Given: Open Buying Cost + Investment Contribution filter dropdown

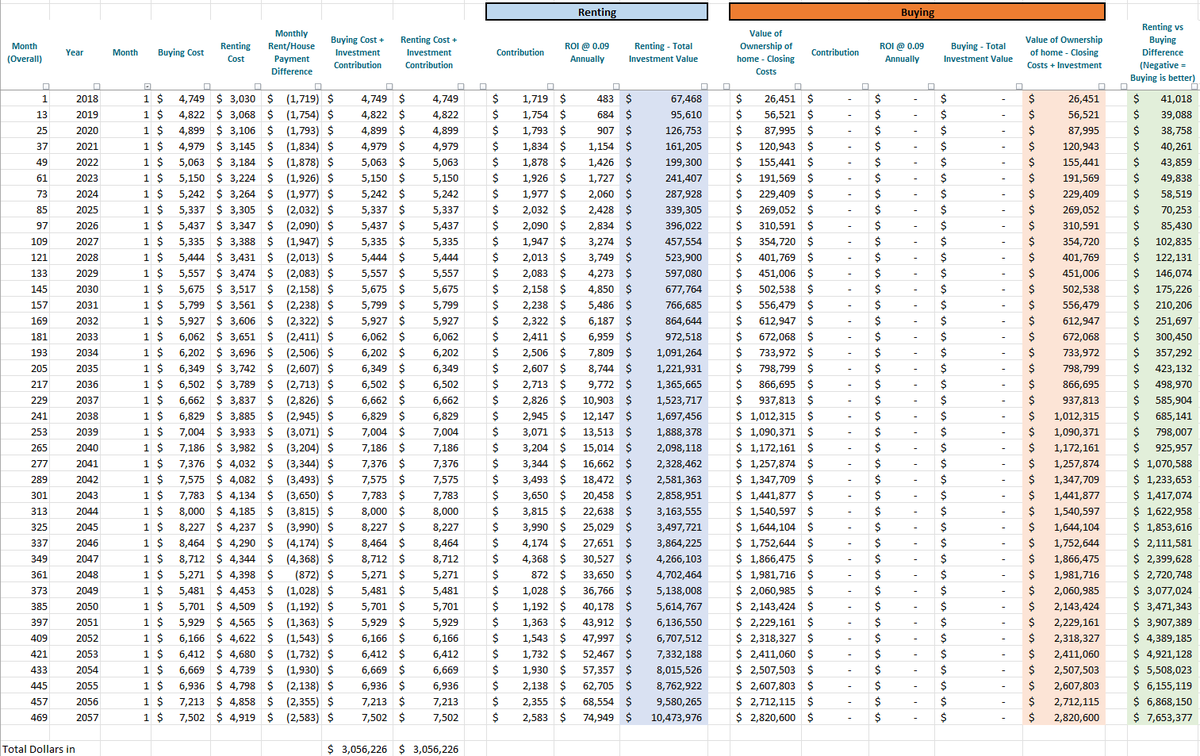Looking at the screenshot, I should [387, 85].
